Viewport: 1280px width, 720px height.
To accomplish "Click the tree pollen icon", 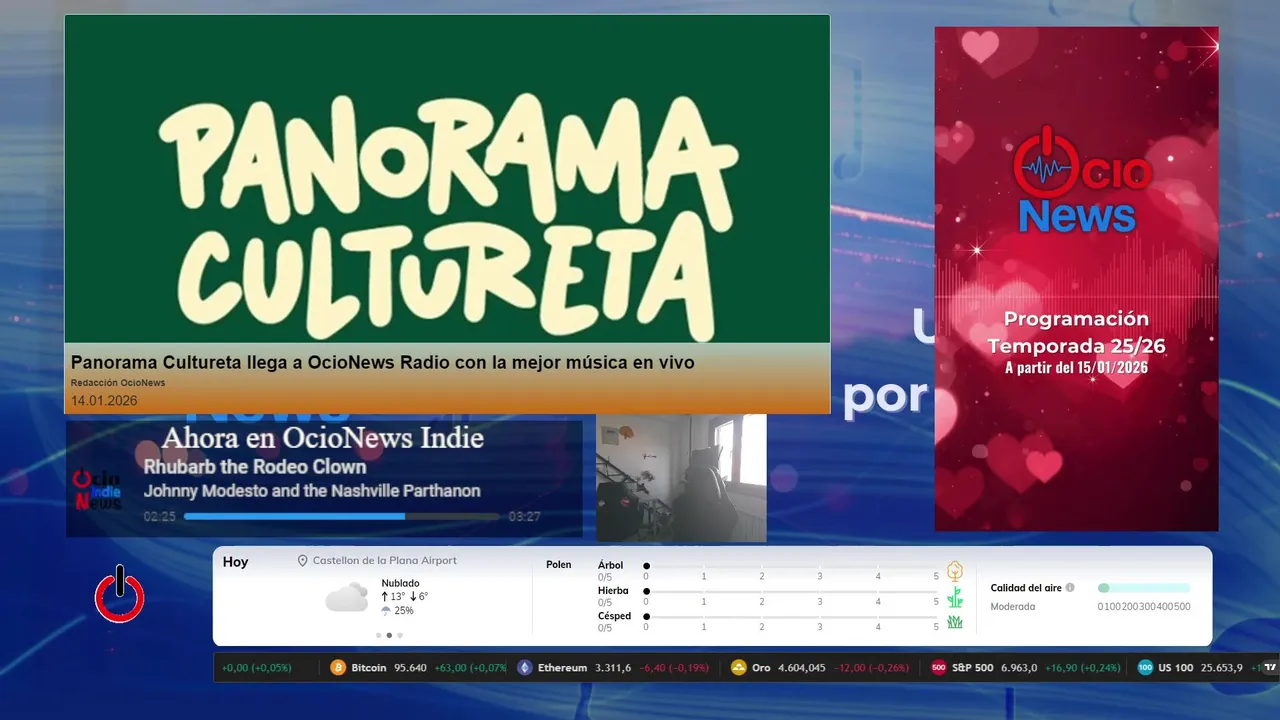I will pos(955,571).
